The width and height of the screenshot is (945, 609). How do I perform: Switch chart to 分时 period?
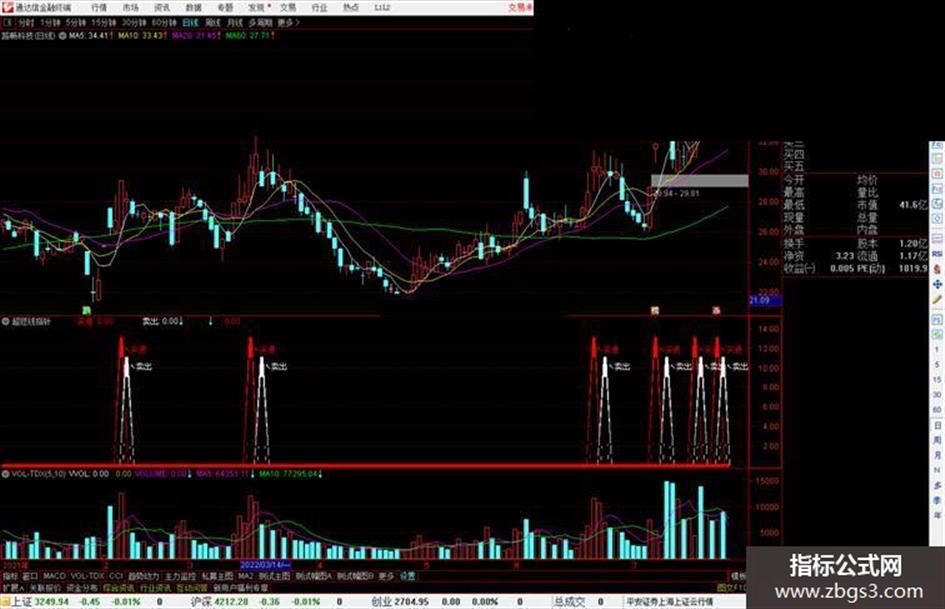pos(25,22)
